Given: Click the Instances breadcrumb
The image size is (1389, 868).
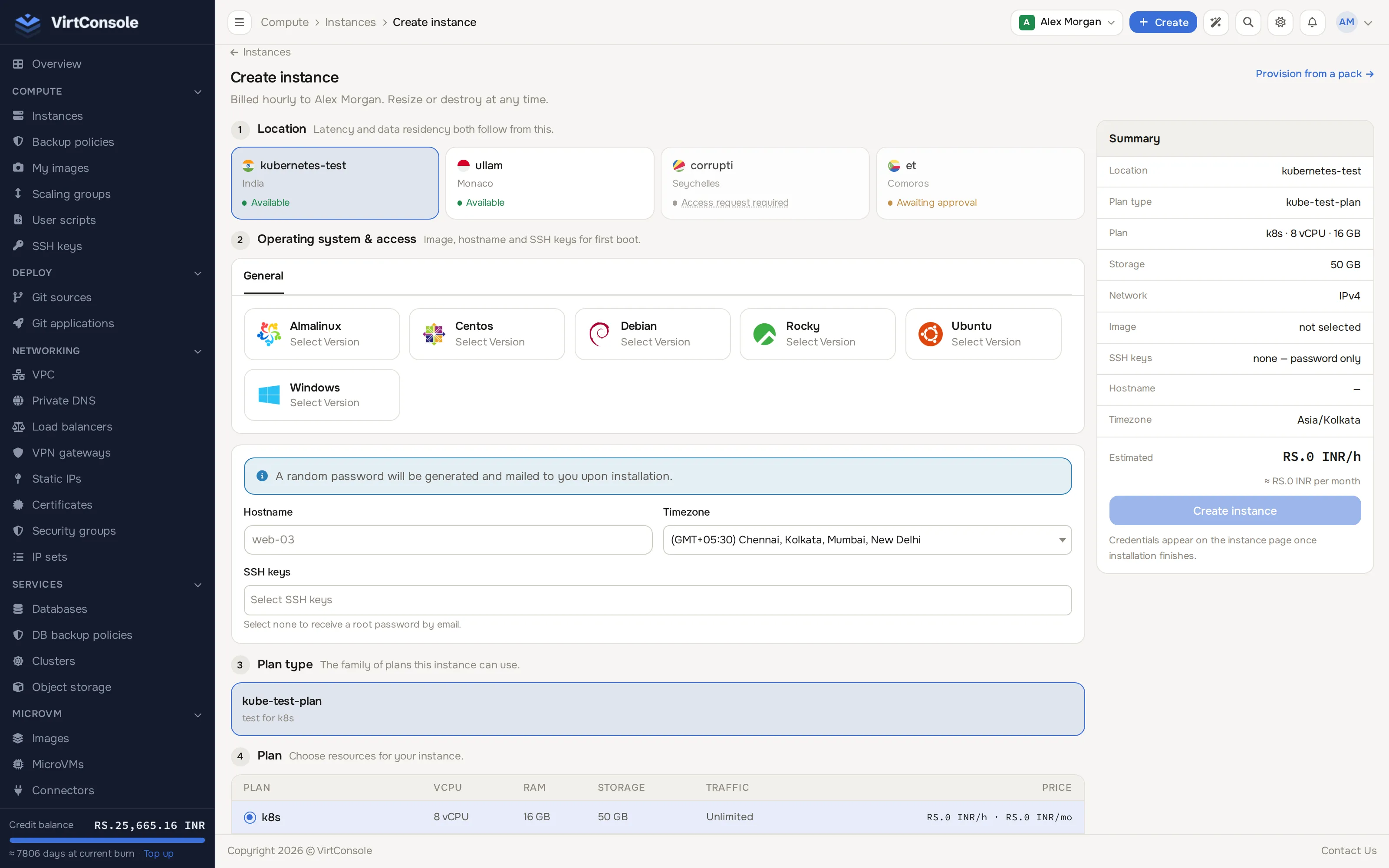Looking at the screenshot, I should coord(350,23).
